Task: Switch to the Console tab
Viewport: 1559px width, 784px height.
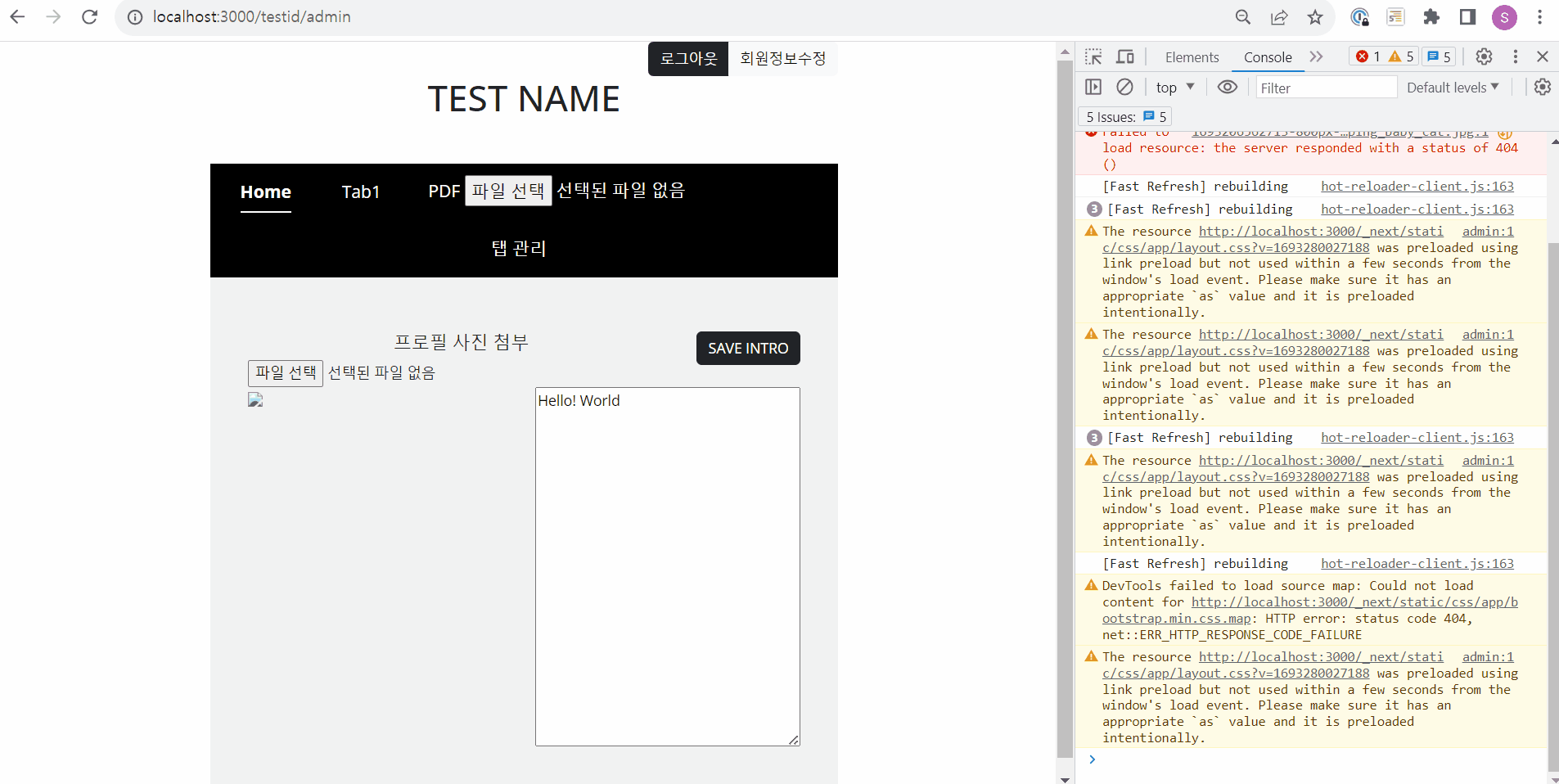Action: [x=1268, y=57]
